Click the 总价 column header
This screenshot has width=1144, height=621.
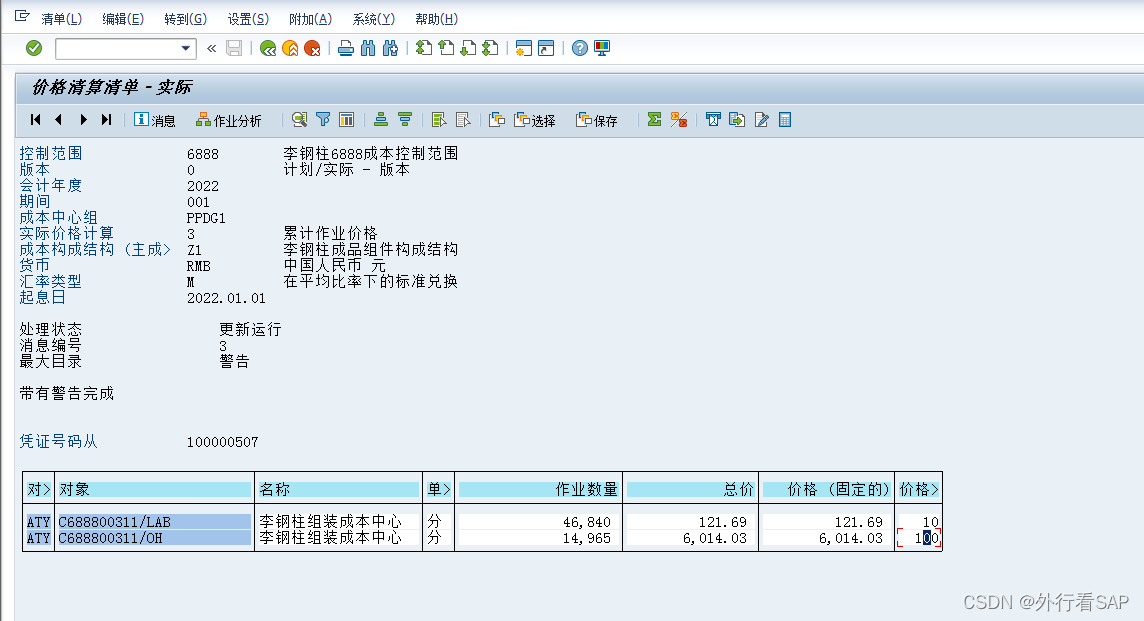point(690,489)
